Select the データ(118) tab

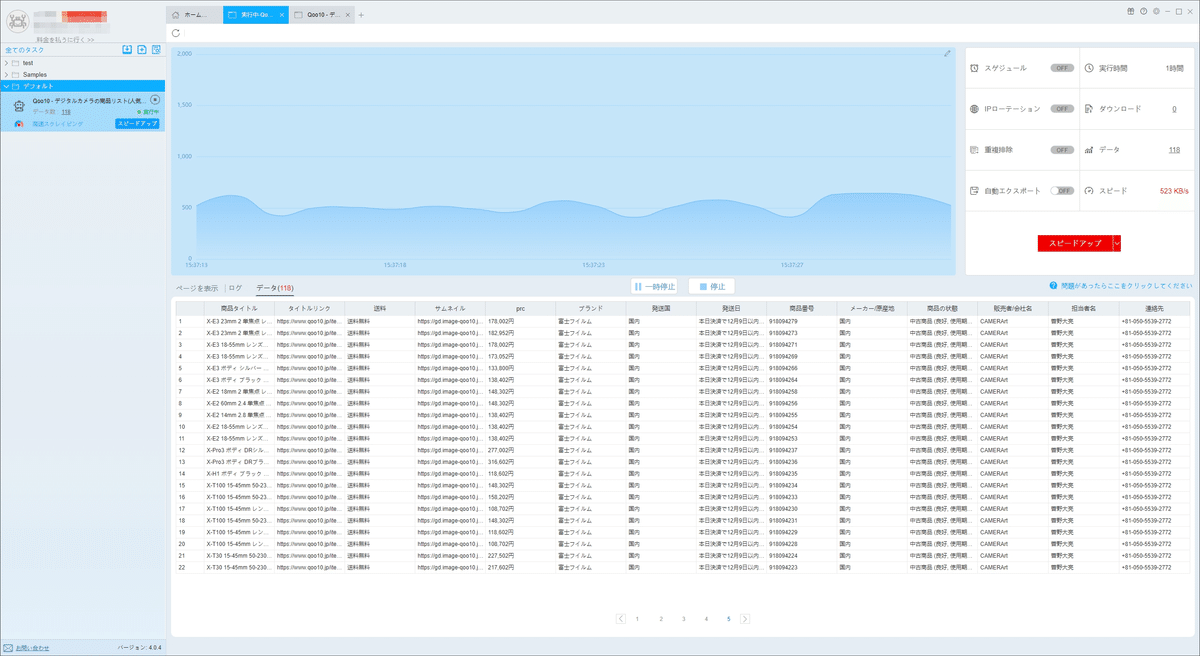(x=275, y=288)
